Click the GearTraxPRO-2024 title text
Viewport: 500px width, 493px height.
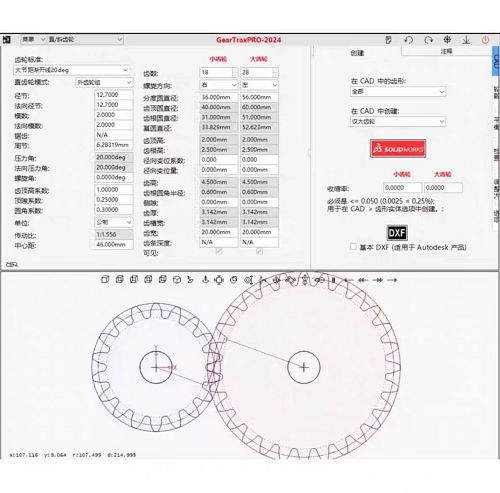tap(249, 40)
